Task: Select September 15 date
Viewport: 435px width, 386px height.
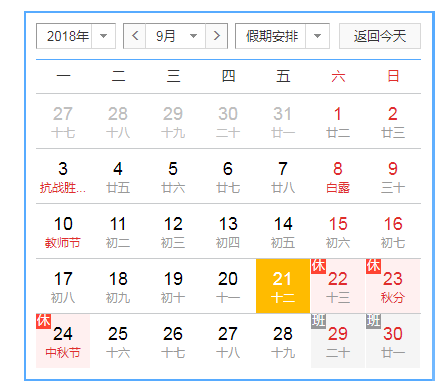Action: coord(338,231)
